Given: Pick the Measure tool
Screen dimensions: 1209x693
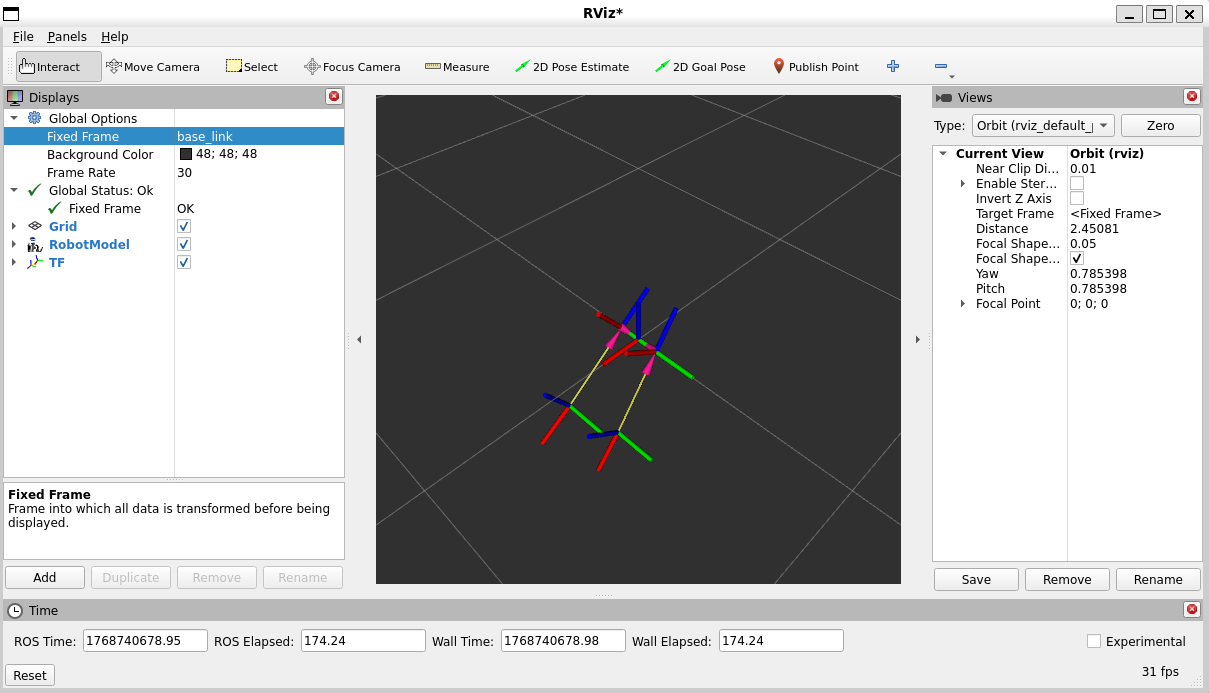Looking at the screenshot, I should click(457, 67).
